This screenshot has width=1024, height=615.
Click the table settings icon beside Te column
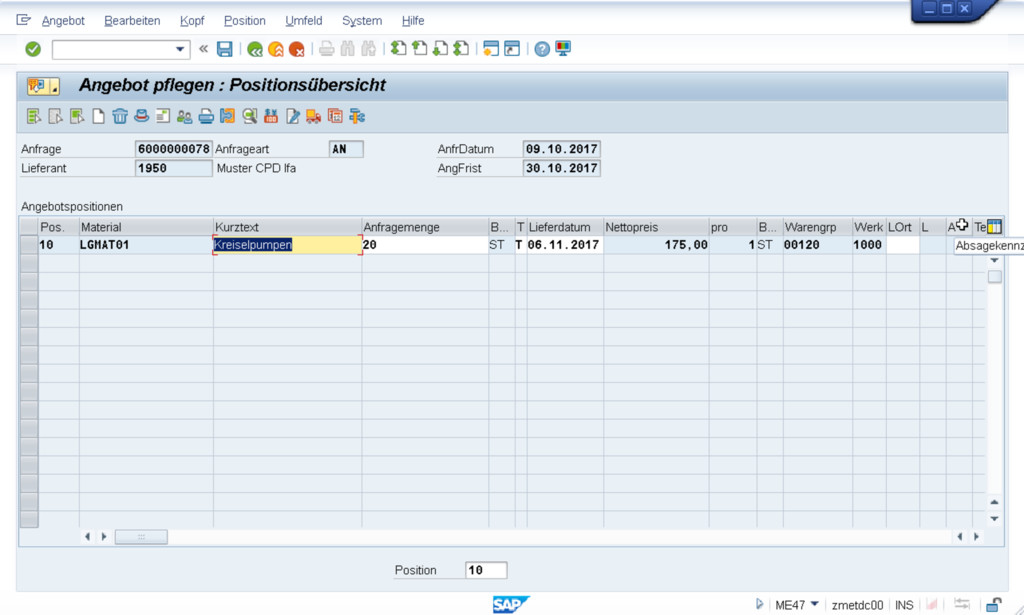994,227
